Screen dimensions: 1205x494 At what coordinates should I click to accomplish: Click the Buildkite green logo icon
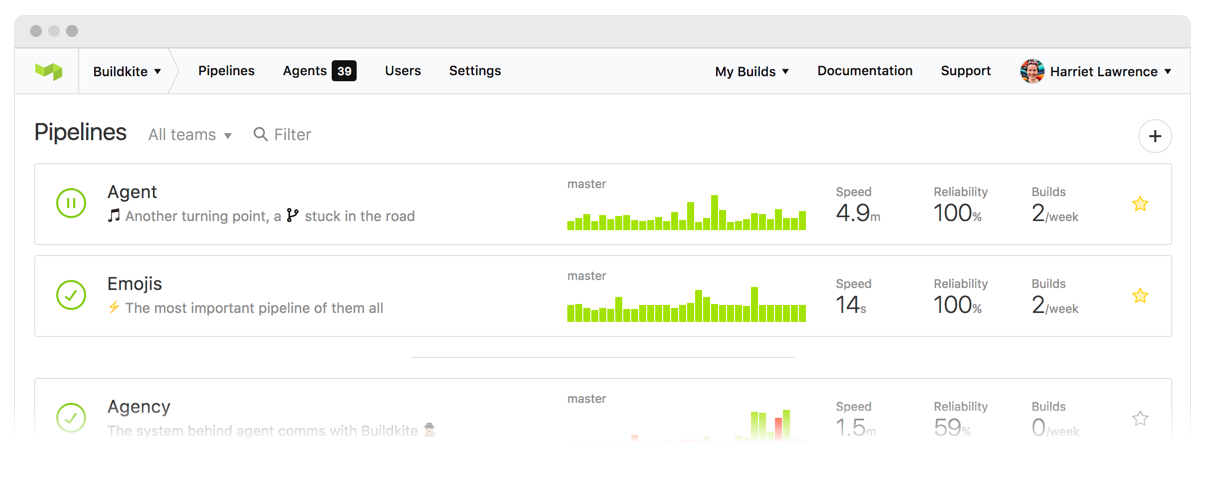(48, 71)
